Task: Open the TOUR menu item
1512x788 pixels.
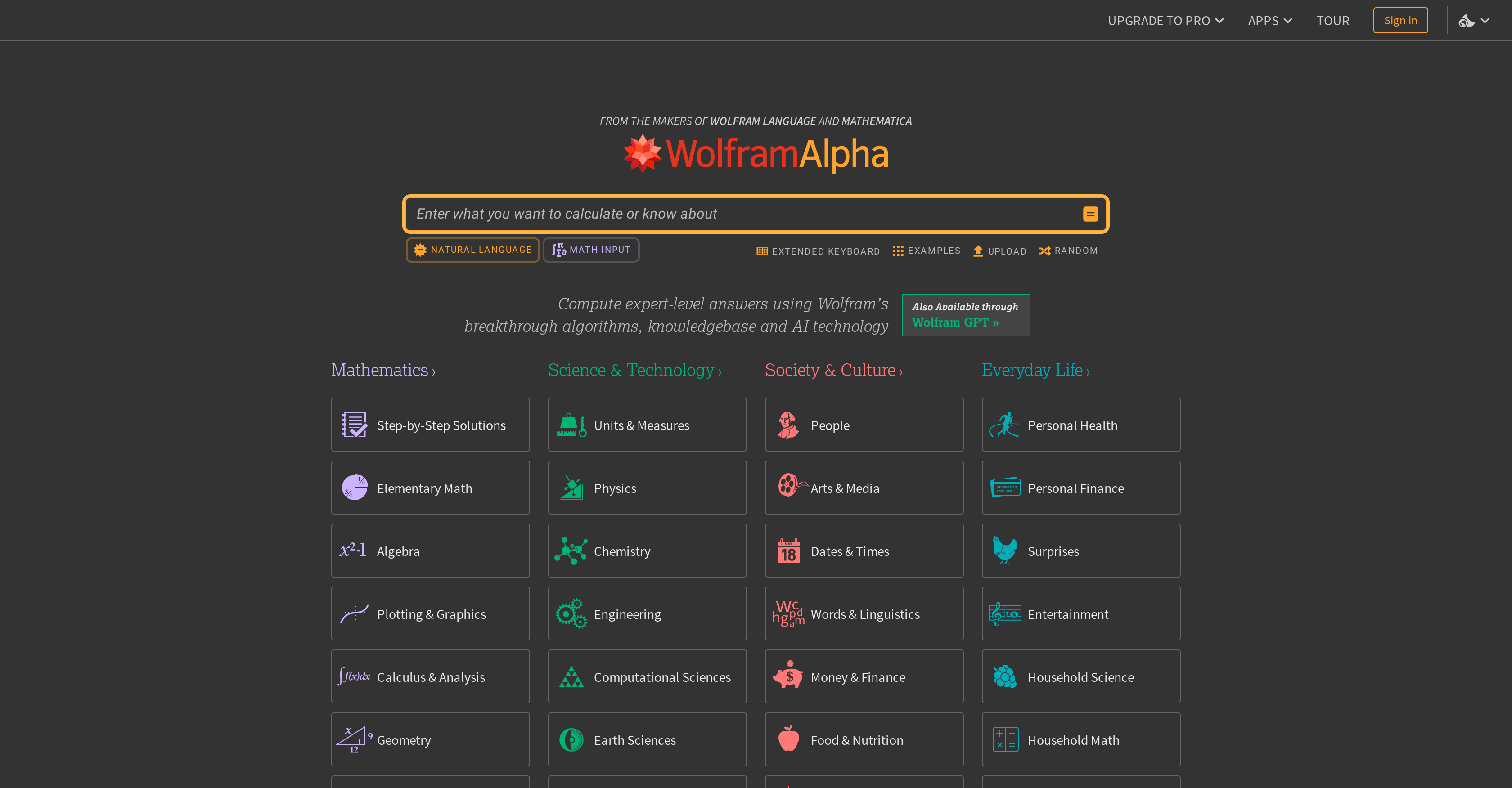Action: click(1333, 20)
